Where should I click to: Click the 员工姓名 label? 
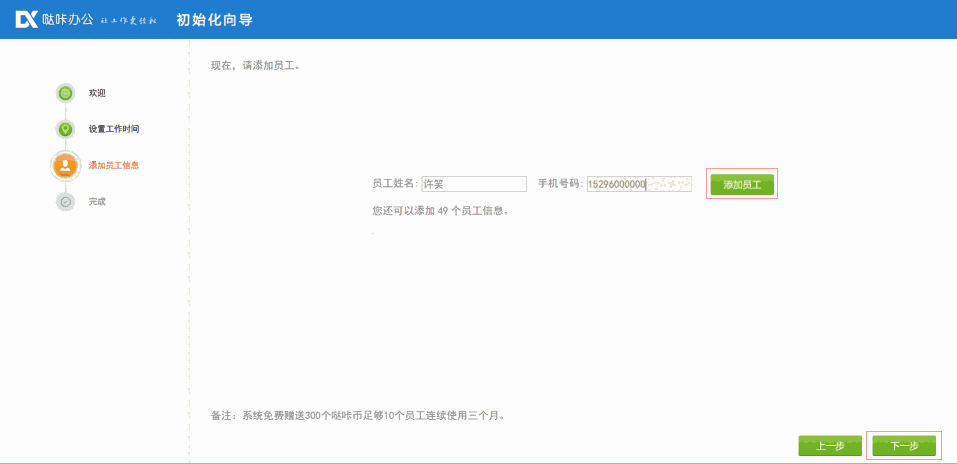click(x=395, y=184)
